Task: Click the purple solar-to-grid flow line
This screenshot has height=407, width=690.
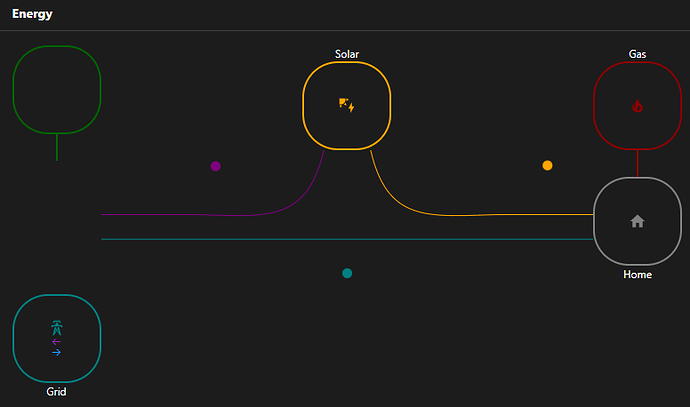Action: tap(200, 215)
